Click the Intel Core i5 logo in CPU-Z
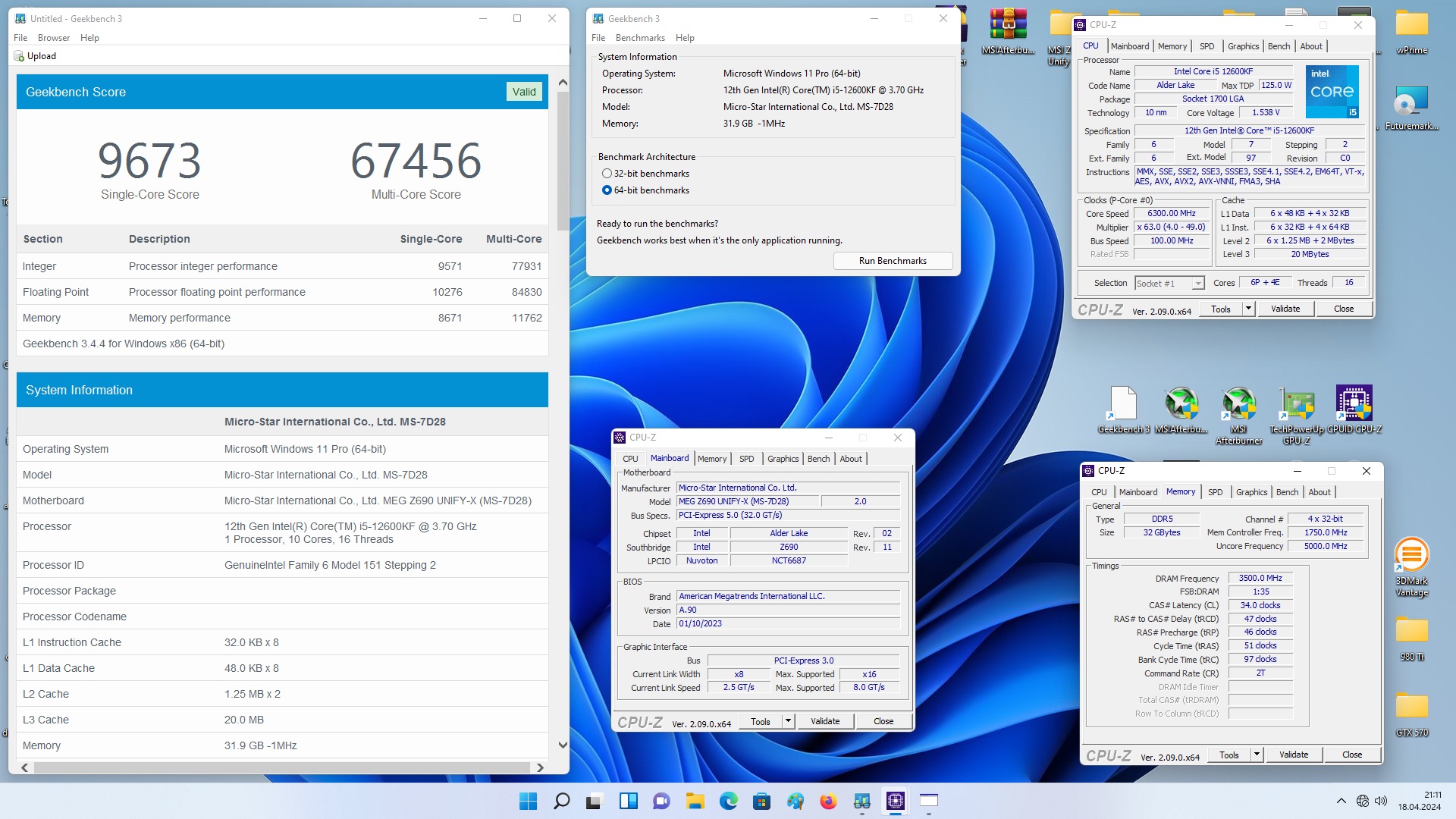 point(1332,91)
